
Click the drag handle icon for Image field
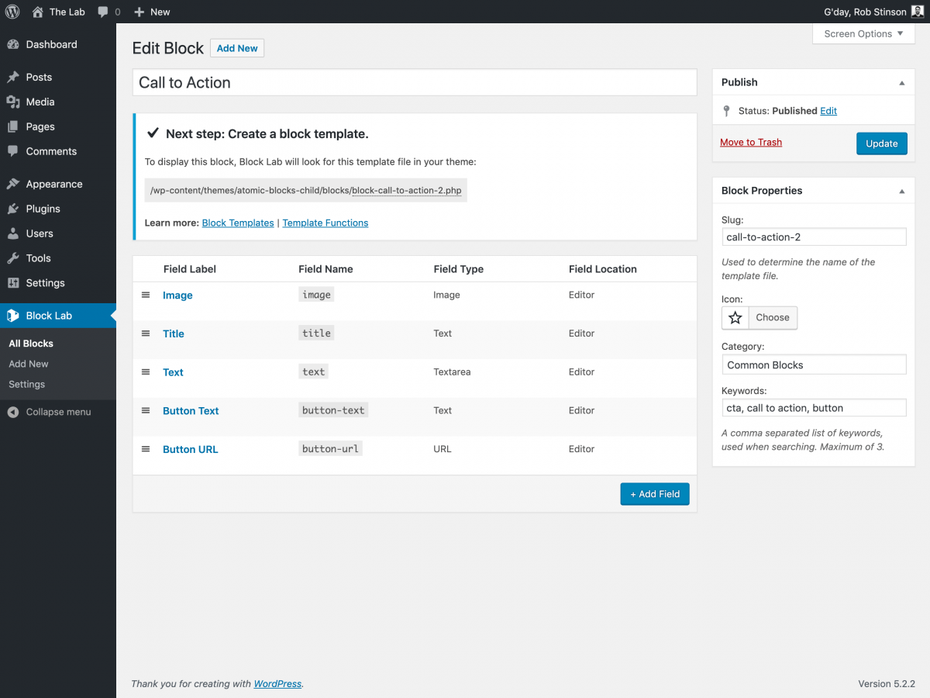point(146,295)
